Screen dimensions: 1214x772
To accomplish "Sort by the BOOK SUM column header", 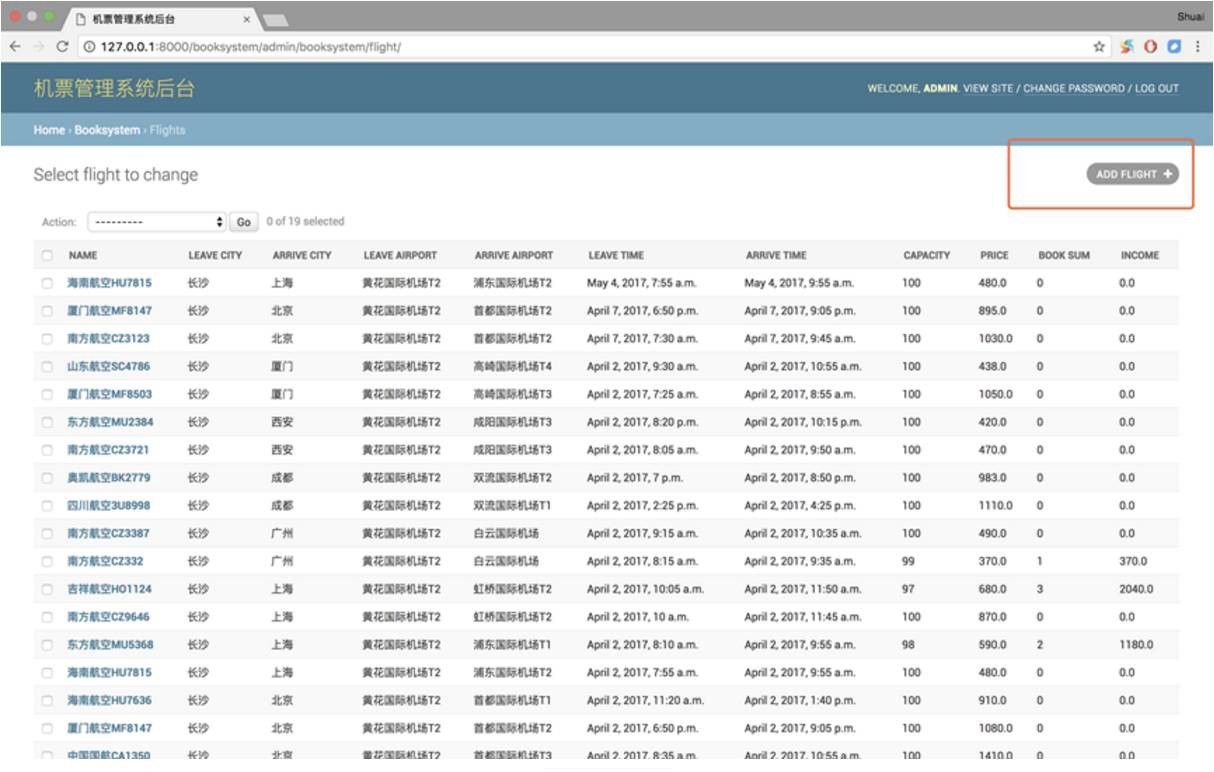I will click(1064, 255).
